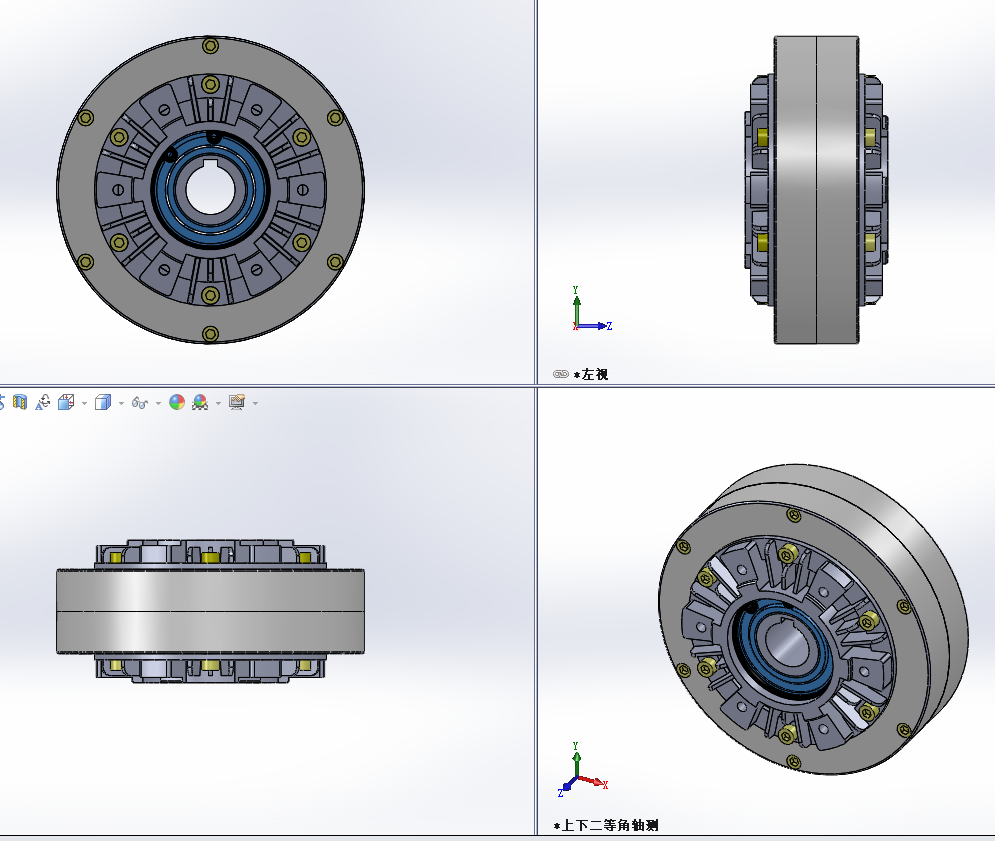
Task: Select the drum body in the top view
Action: 210,611
